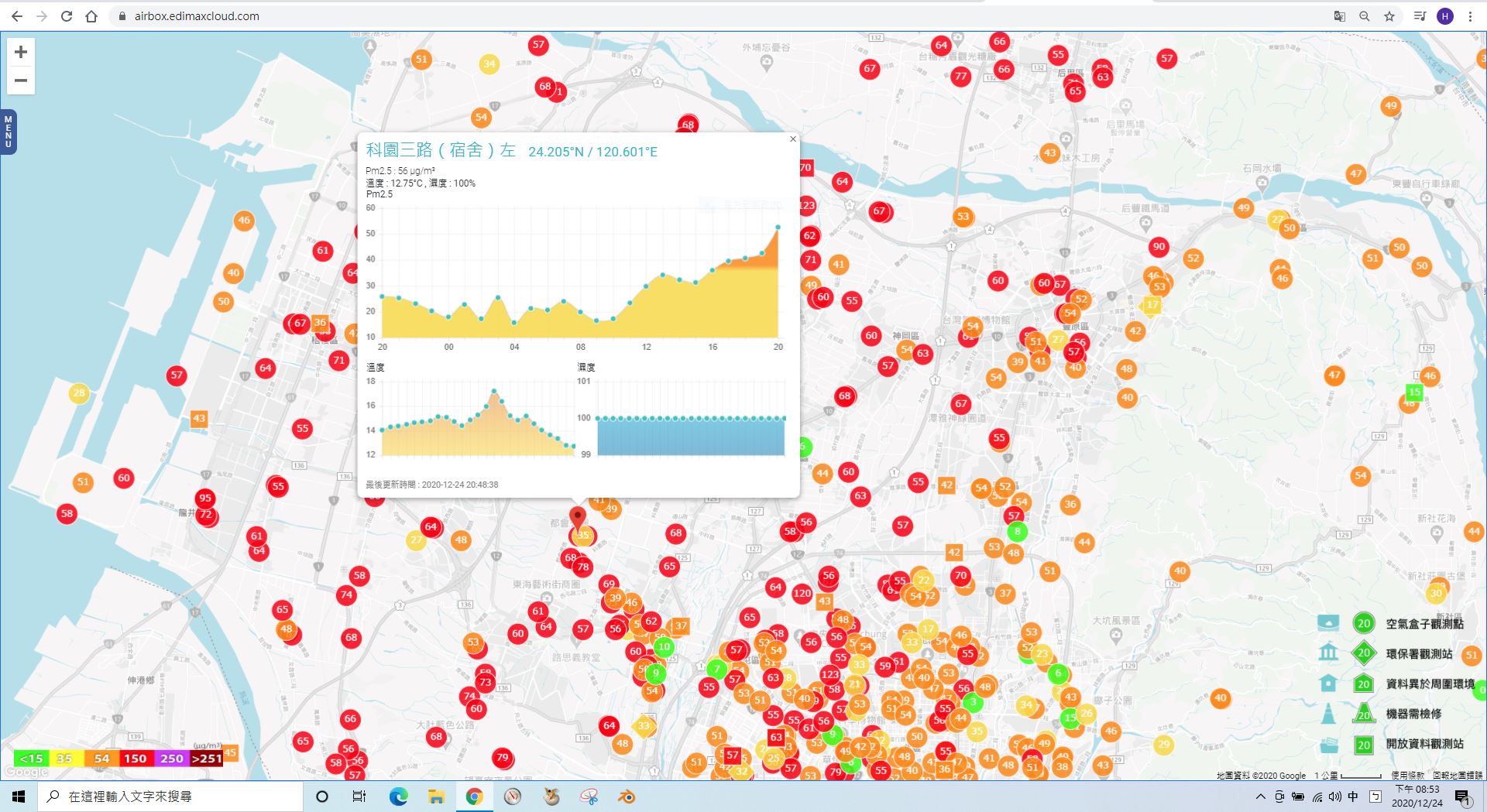Toggle the AirBox observation points layer icon
Viewport: 1487px width, 812px height.
tap(1328, 622)
